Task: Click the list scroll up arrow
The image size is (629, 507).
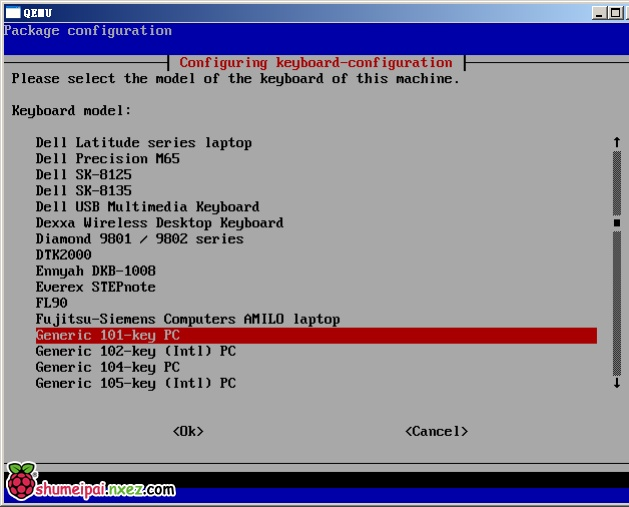Action: coord(617,142)
